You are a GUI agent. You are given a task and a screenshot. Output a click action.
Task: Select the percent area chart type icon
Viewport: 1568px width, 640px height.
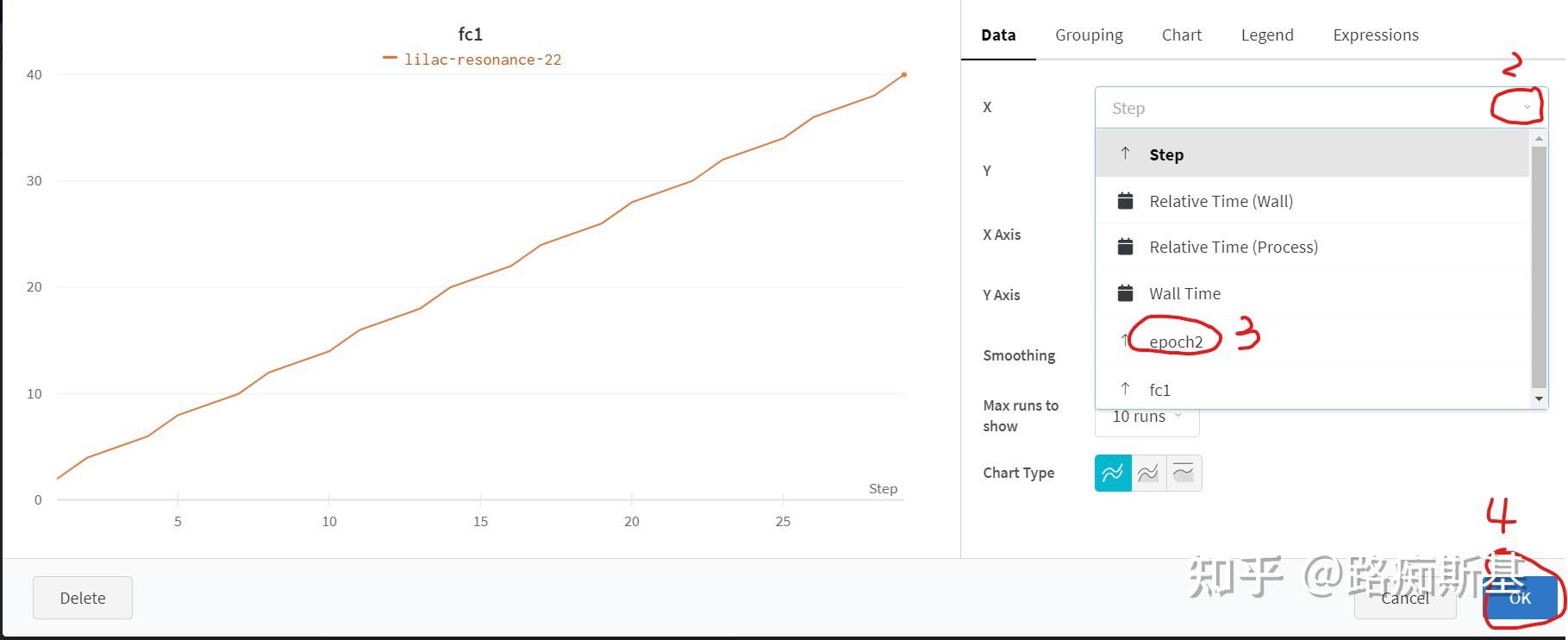click(x=1184, y=473)
